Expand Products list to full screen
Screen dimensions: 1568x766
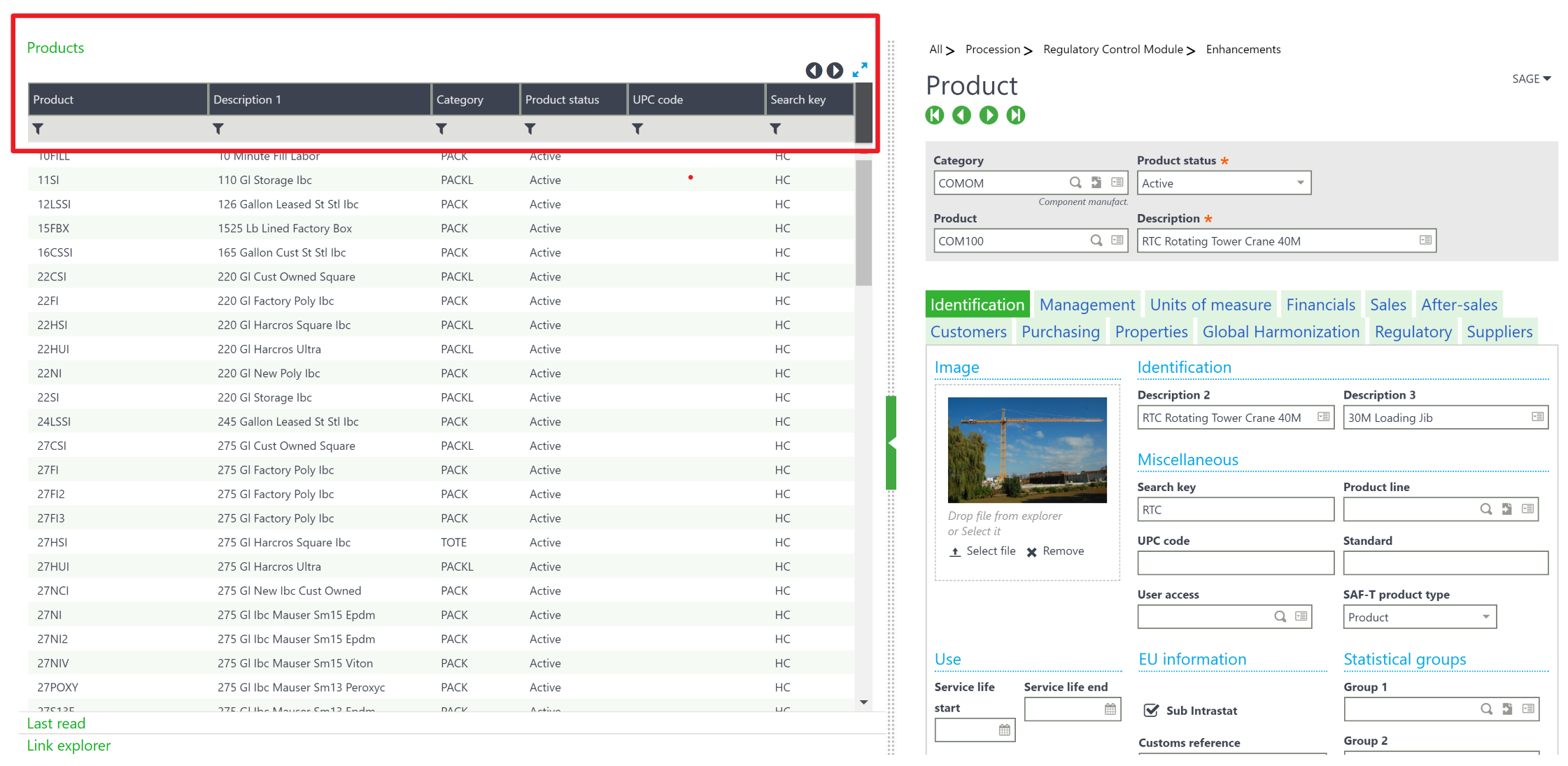click(859, 70)
